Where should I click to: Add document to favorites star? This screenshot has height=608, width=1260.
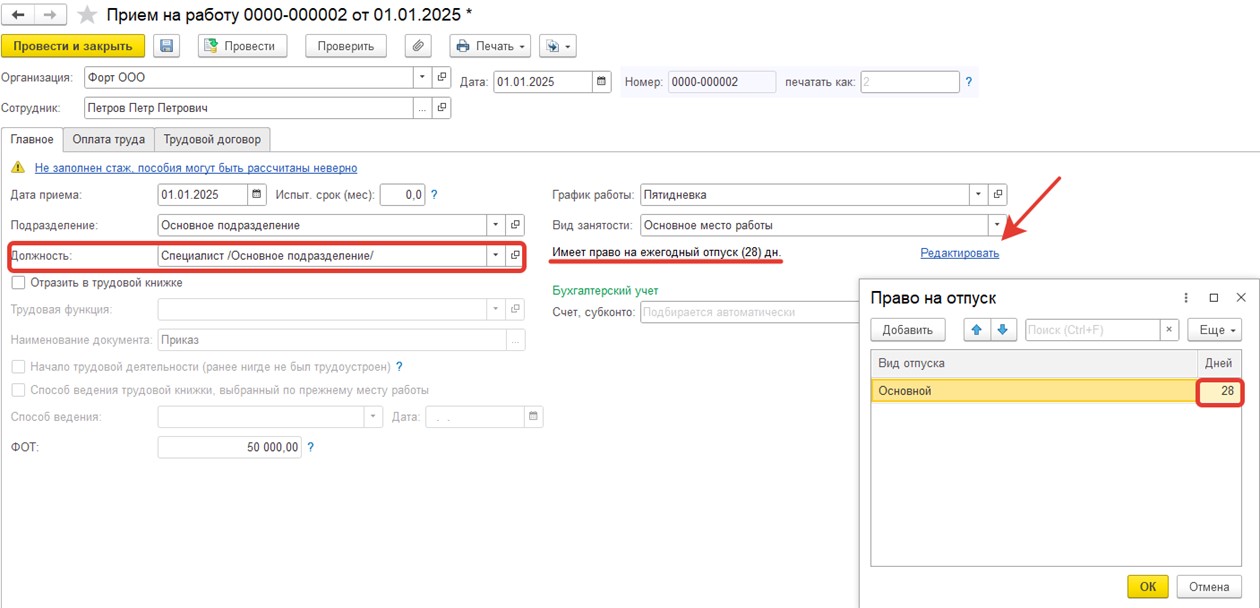tap(87, 15)
